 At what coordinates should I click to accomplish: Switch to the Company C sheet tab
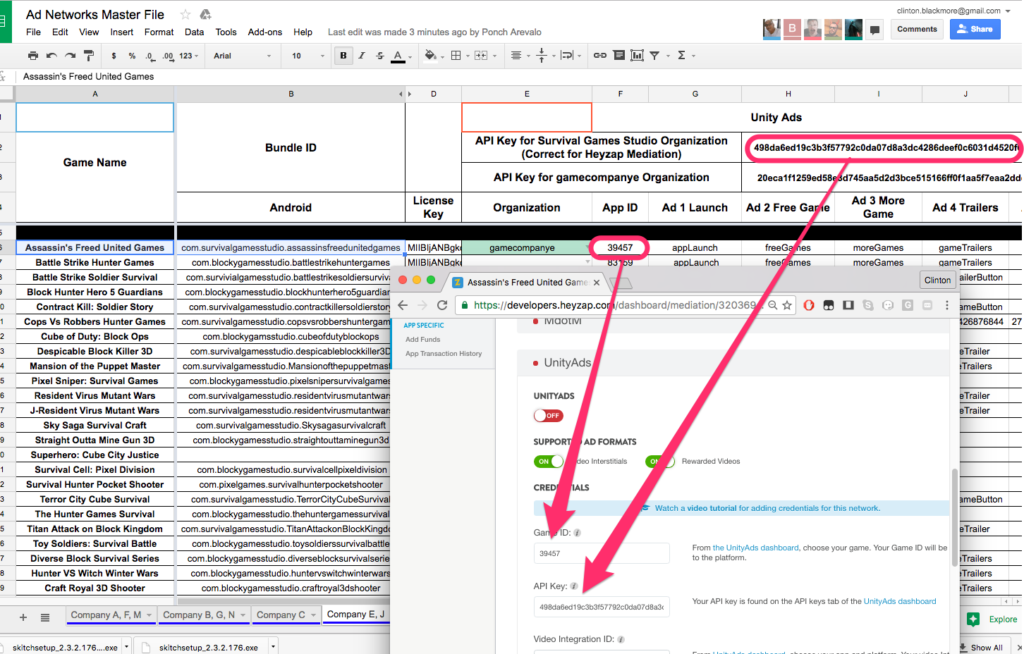281,615
